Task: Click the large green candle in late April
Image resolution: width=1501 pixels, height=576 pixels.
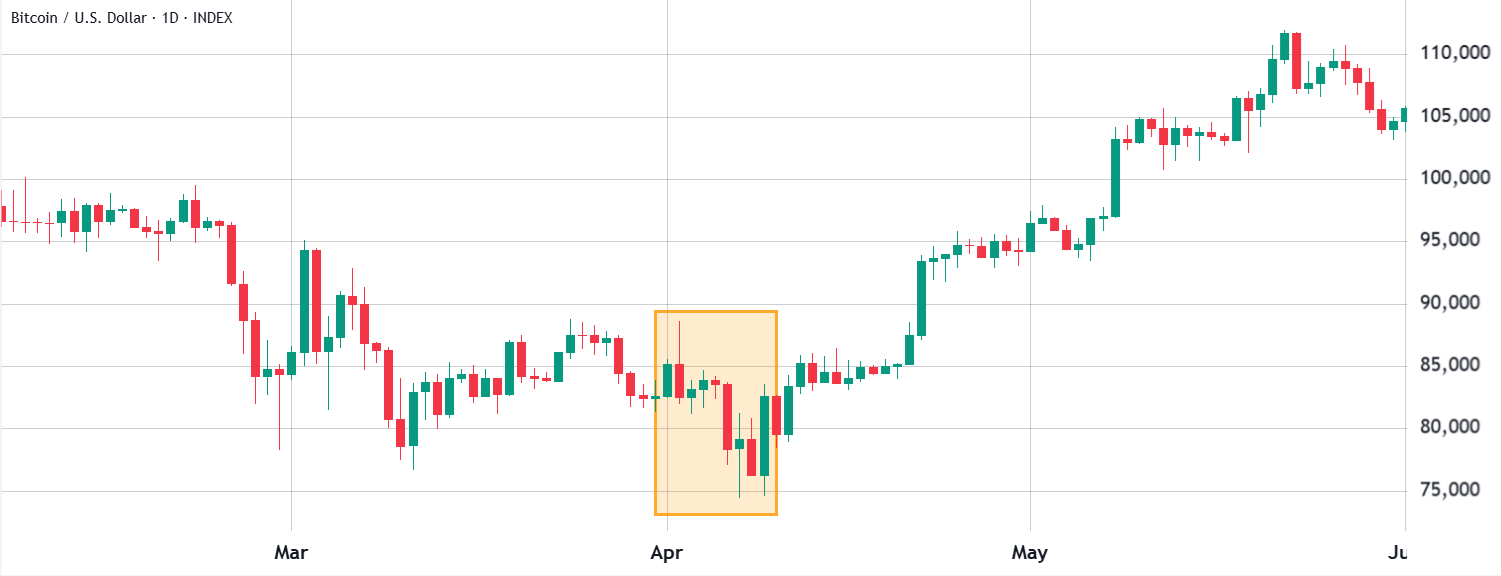Action: pyautogui.click(x=921, y=298)
